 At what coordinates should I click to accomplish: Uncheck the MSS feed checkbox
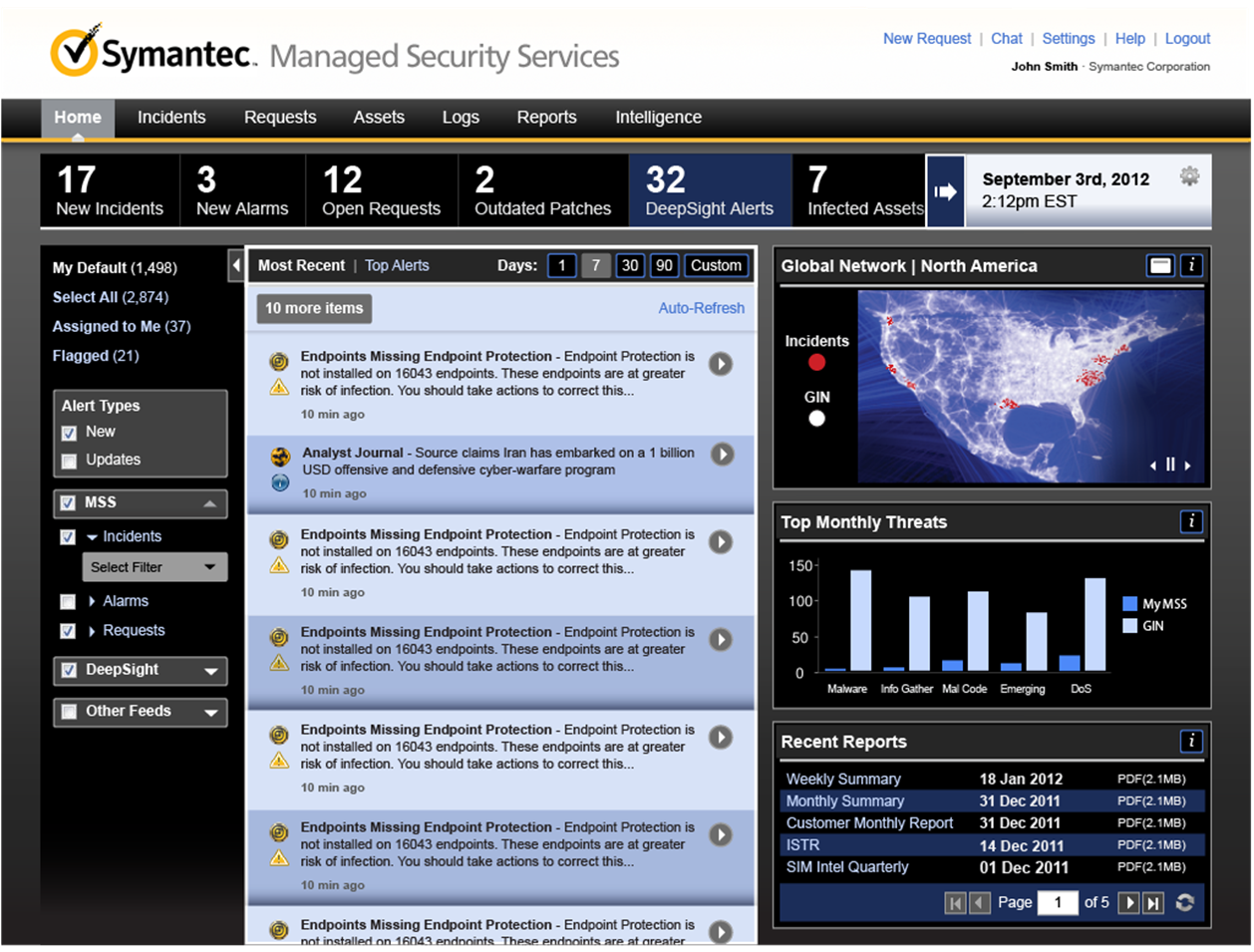[68, 503]
